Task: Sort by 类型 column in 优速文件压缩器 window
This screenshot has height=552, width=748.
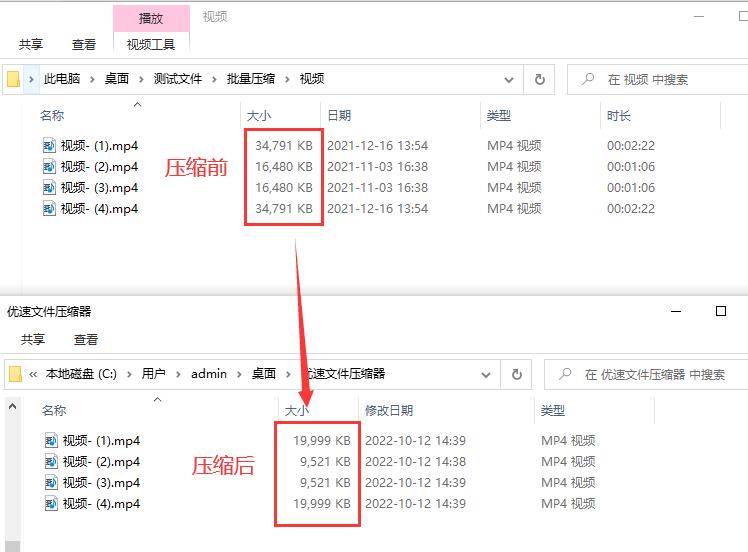Action: [x=553, y=410]
